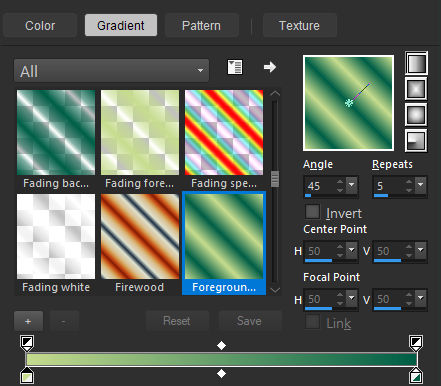Click the right arrow more options icon
Screen dimensions: 441x386
point(270,67)
